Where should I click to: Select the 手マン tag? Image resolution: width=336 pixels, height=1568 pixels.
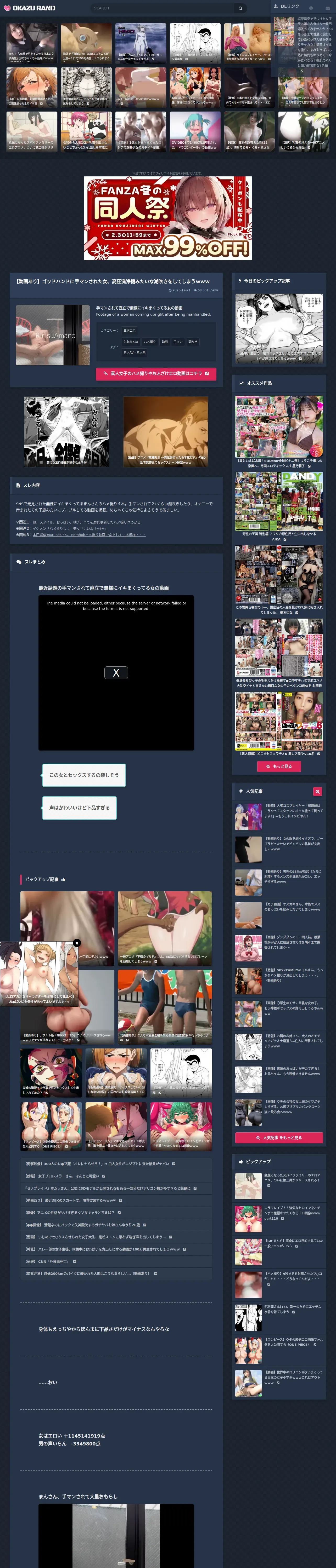pos(178,342)
